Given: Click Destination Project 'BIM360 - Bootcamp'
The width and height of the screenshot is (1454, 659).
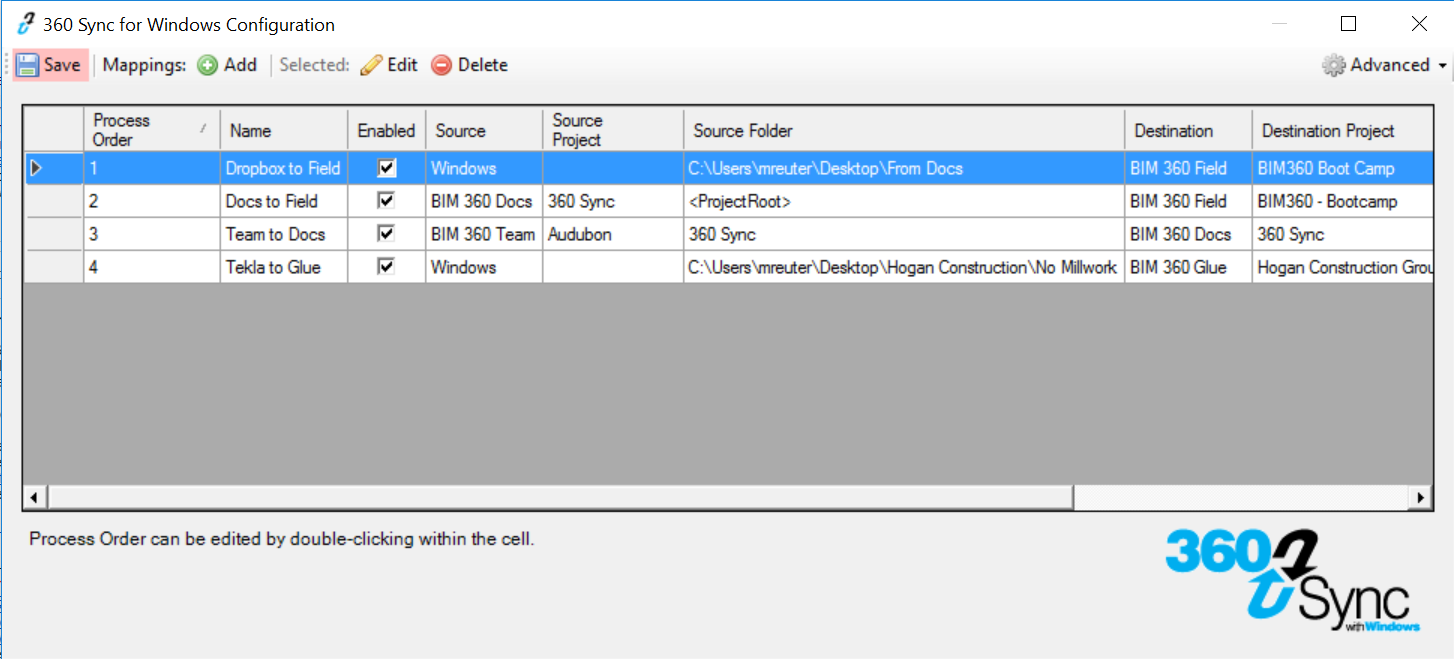Looking at the screenshot, I should pyautogui.click(x=1342, y=201).
